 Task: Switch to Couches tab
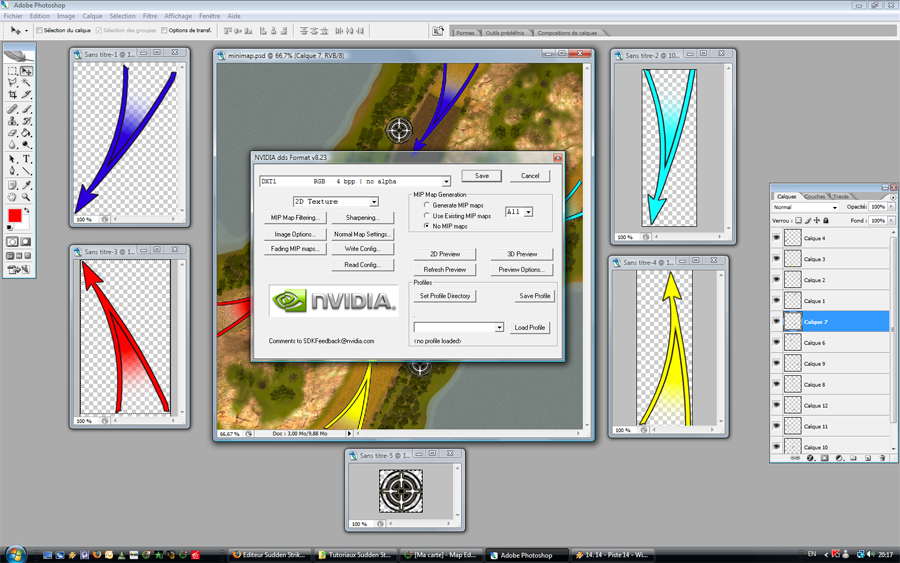pyautogui.click(x=815, y=196)
